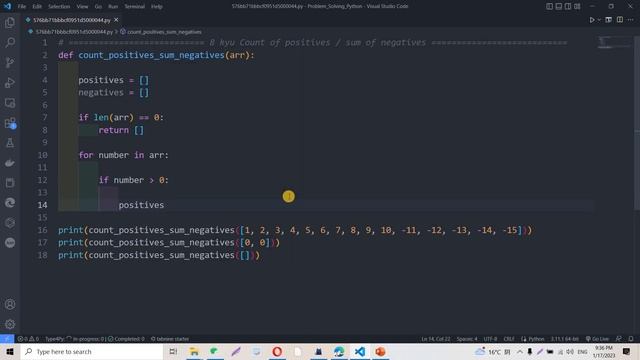Click the open changes icon beside the run button

609,20
